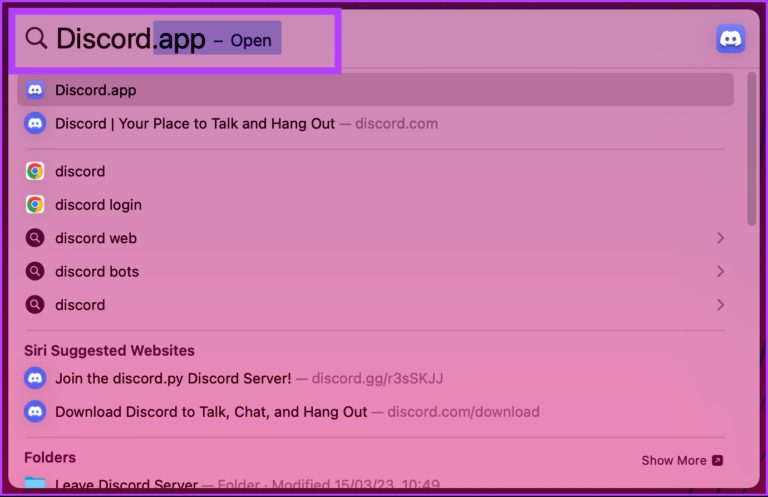Click the results list scrollbar
768x497 pixels.
(x=751, y=149)
